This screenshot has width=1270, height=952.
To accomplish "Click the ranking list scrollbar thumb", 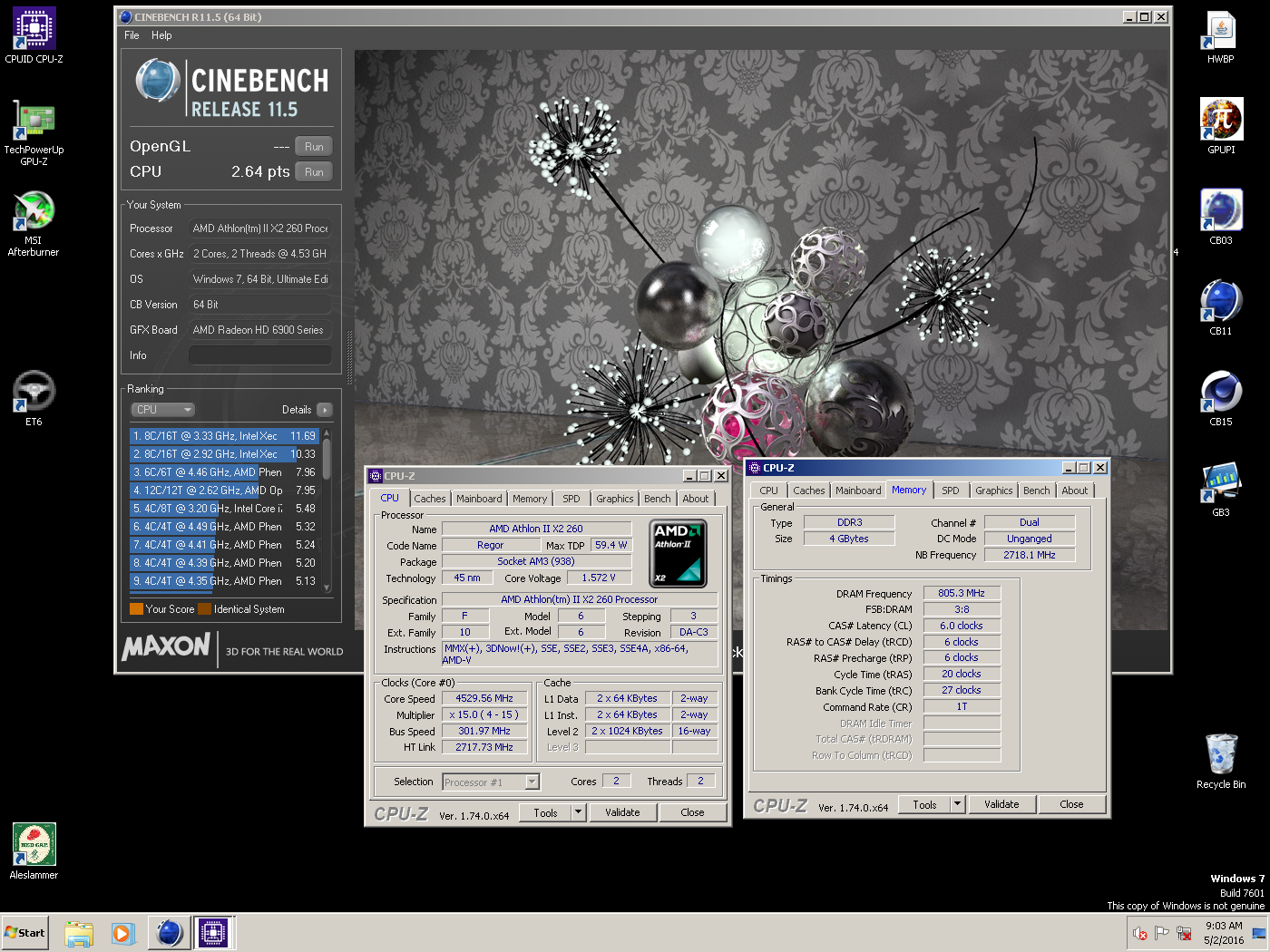I will click(x=327, y=458).
